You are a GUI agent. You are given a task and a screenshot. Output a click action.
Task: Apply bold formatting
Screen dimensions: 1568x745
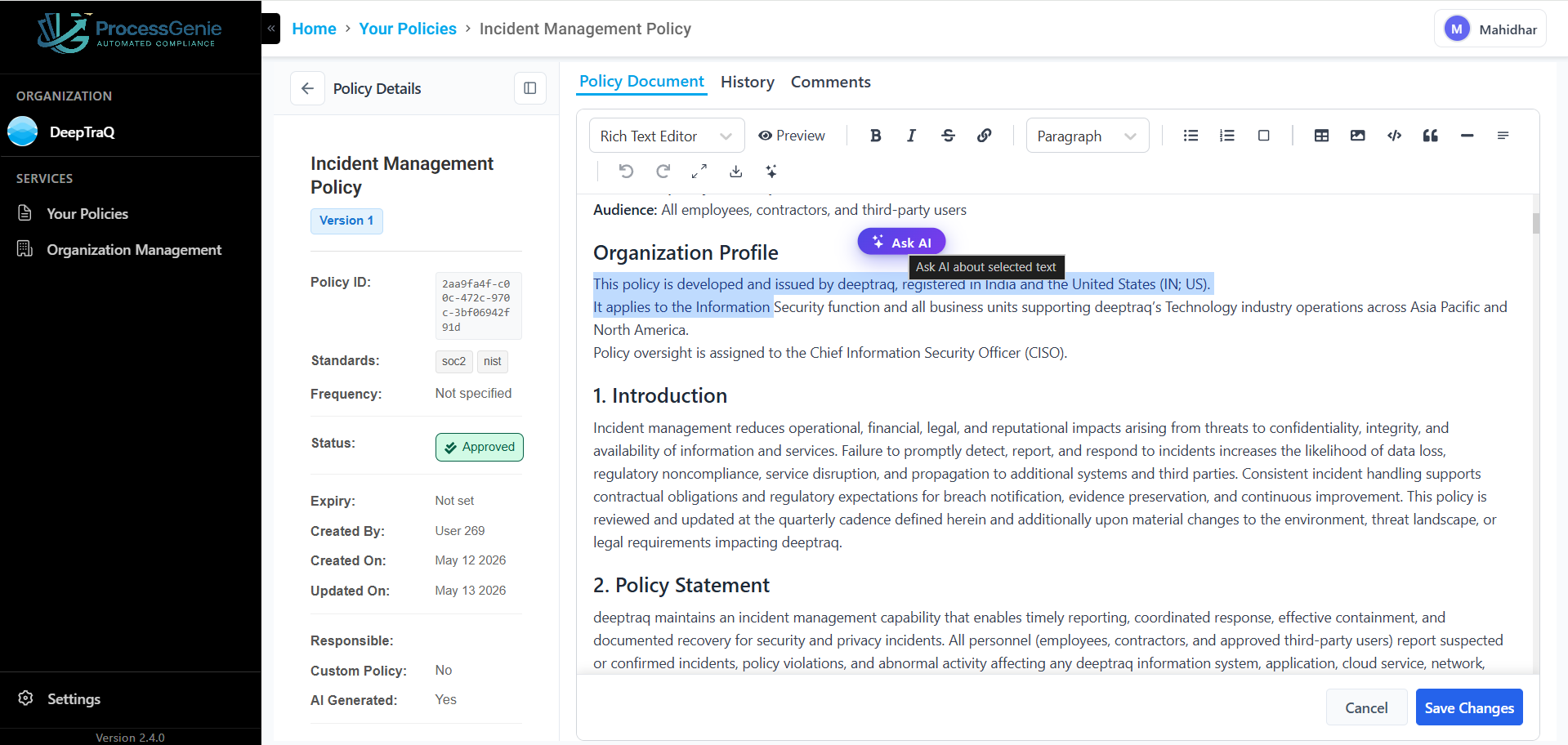[875, 136]
